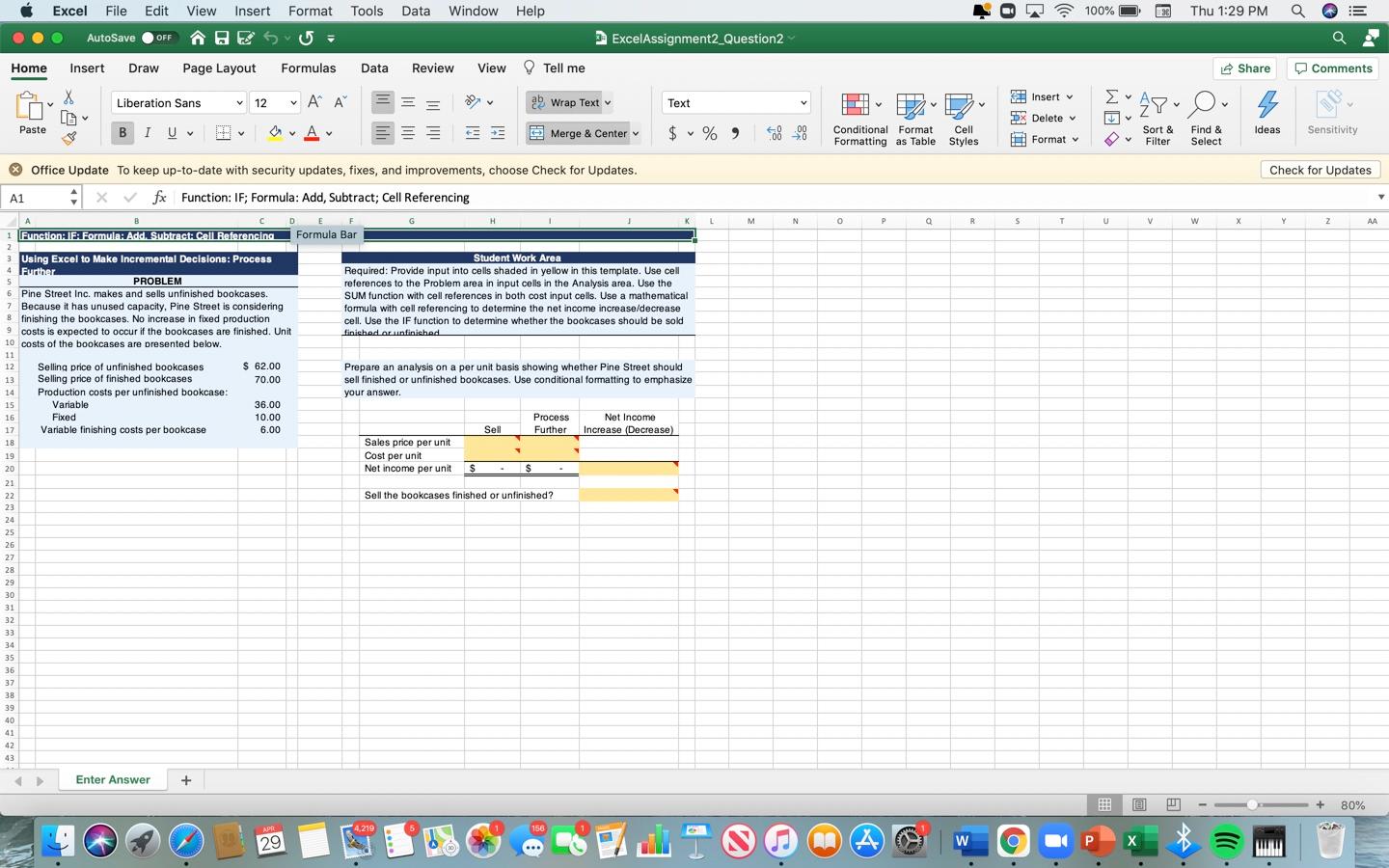1389x868 pixels.
Task: Click the Format Painter brush icon
Action: point(69,138)
